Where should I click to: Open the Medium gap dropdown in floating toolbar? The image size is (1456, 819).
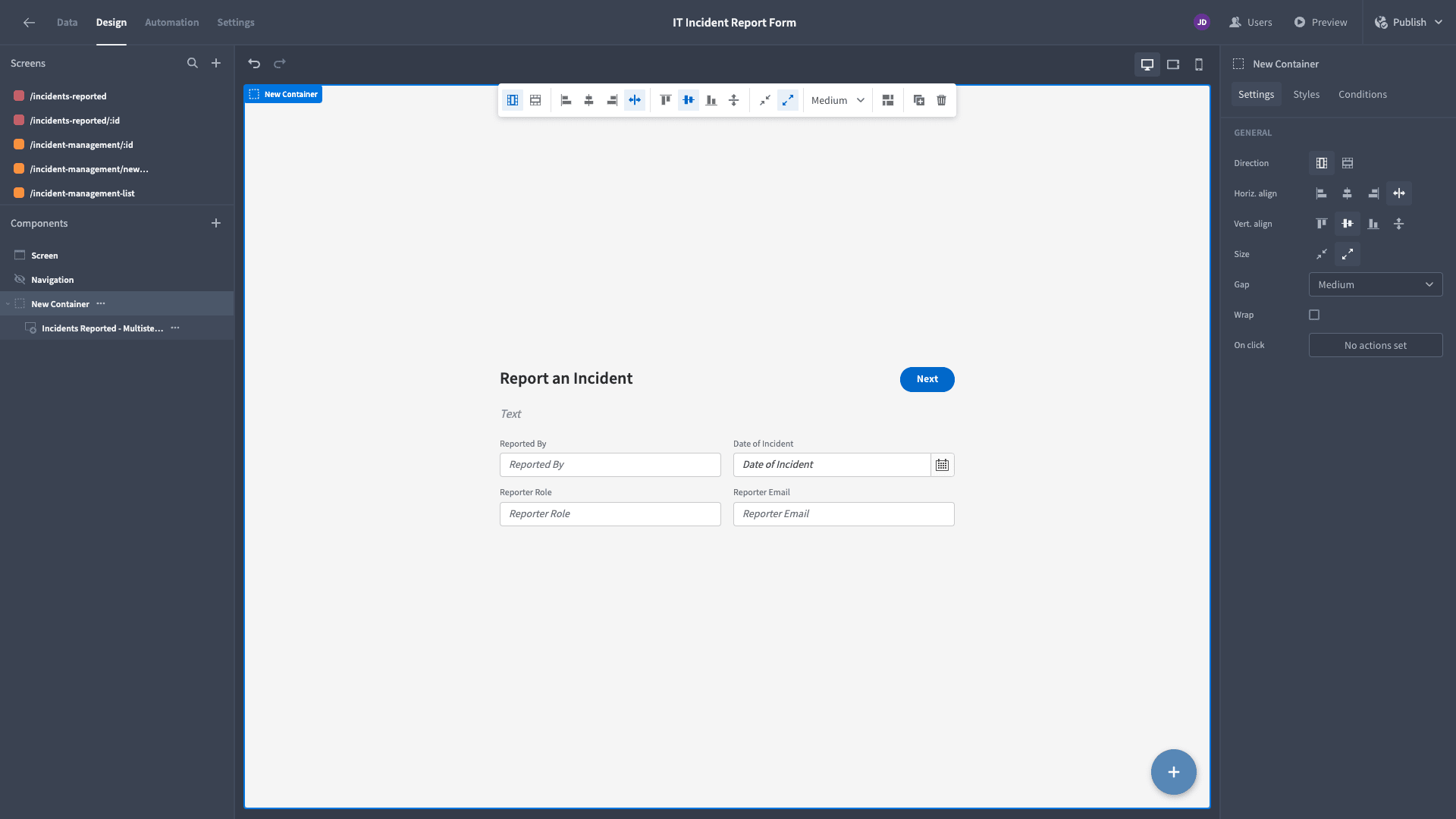(837, 100)
